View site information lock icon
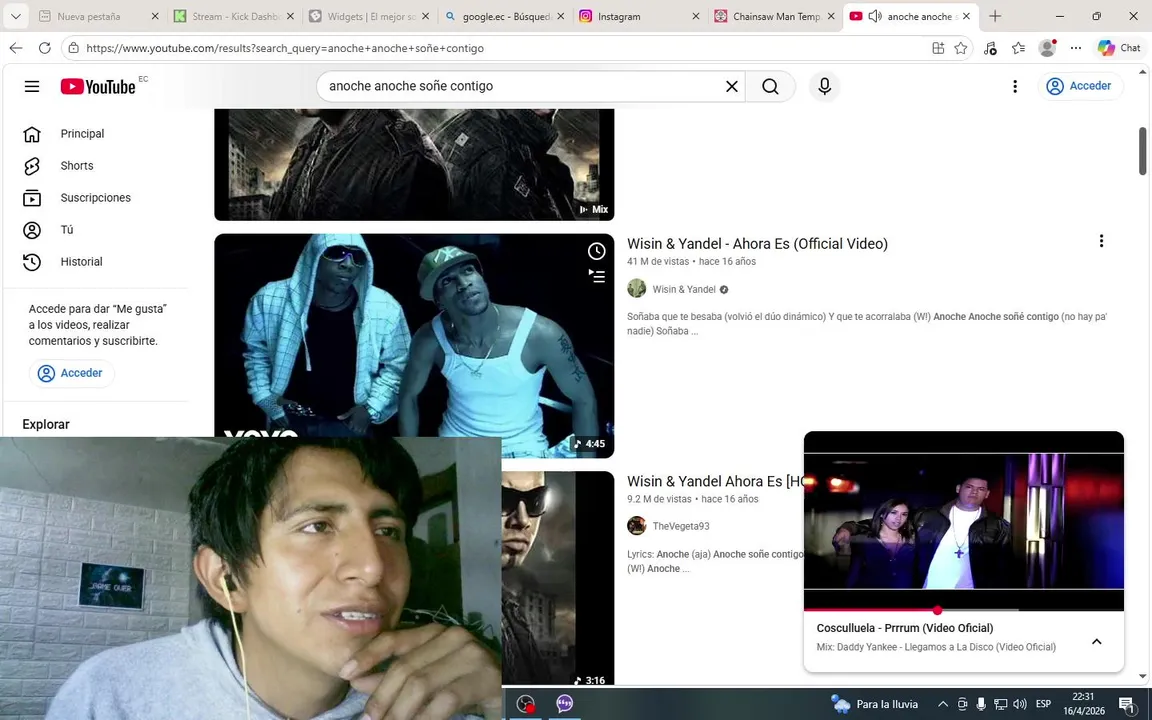The width and height of the screenshot is (1152, 720). pos(73,48)
